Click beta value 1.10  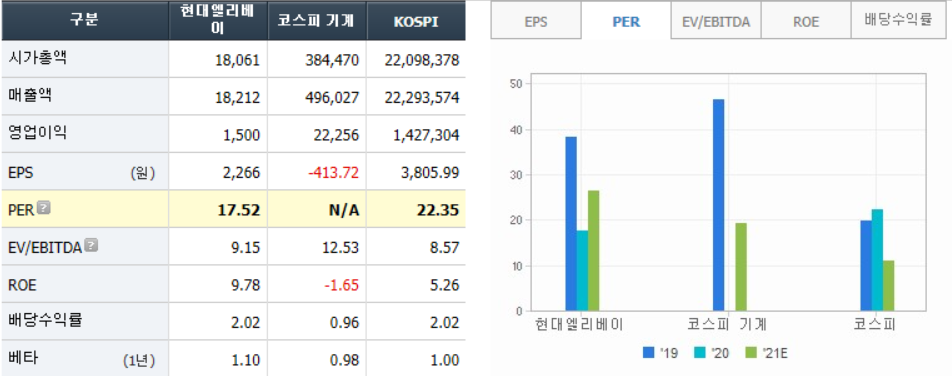click(x=245, y=360)
